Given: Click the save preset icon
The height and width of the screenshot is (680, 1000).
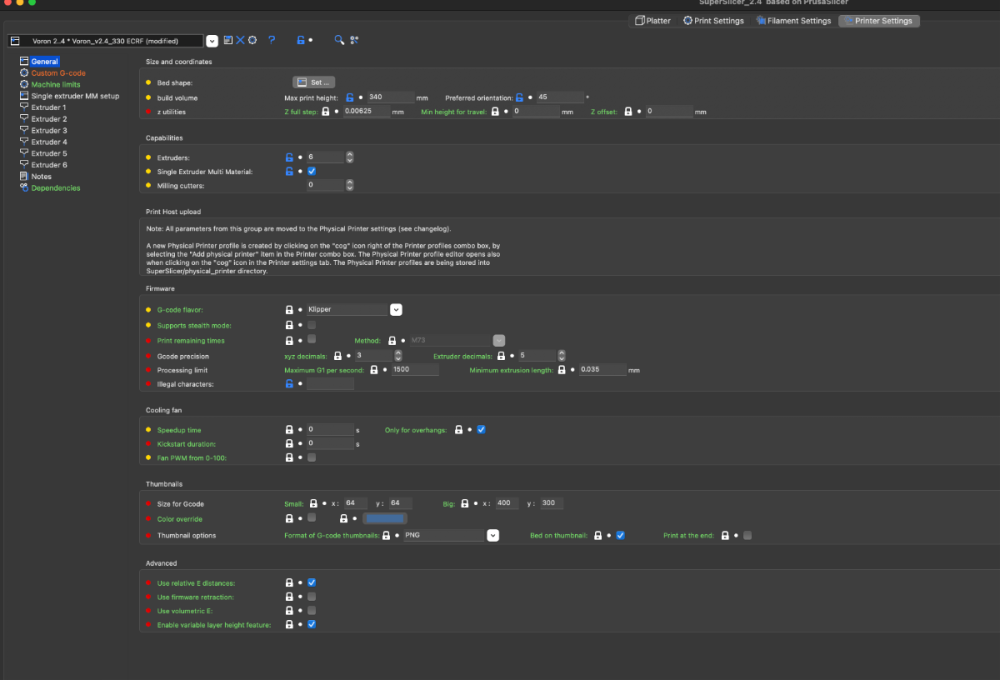Looking at the screenshot, I should [228, 40].
